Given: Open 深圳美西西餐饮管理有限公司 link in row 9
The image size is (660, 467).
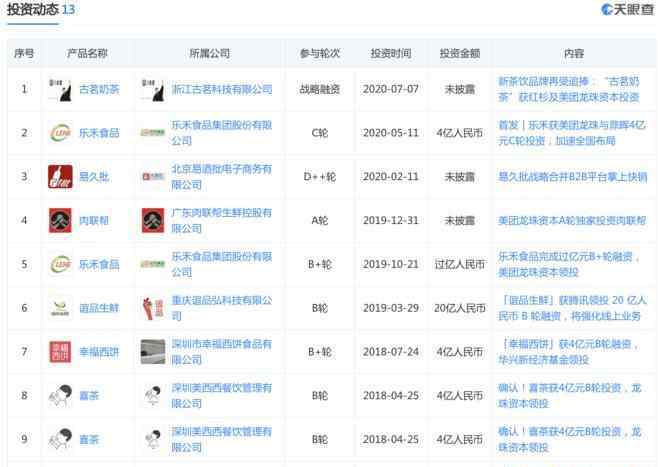Looking at the screenshot, I should tap(222, 440).
